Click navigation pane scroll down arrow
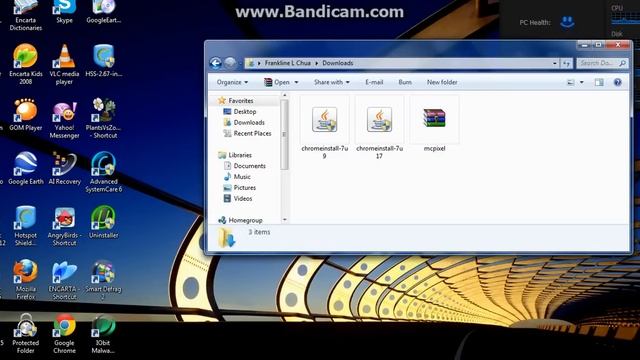 click(284, 220)
